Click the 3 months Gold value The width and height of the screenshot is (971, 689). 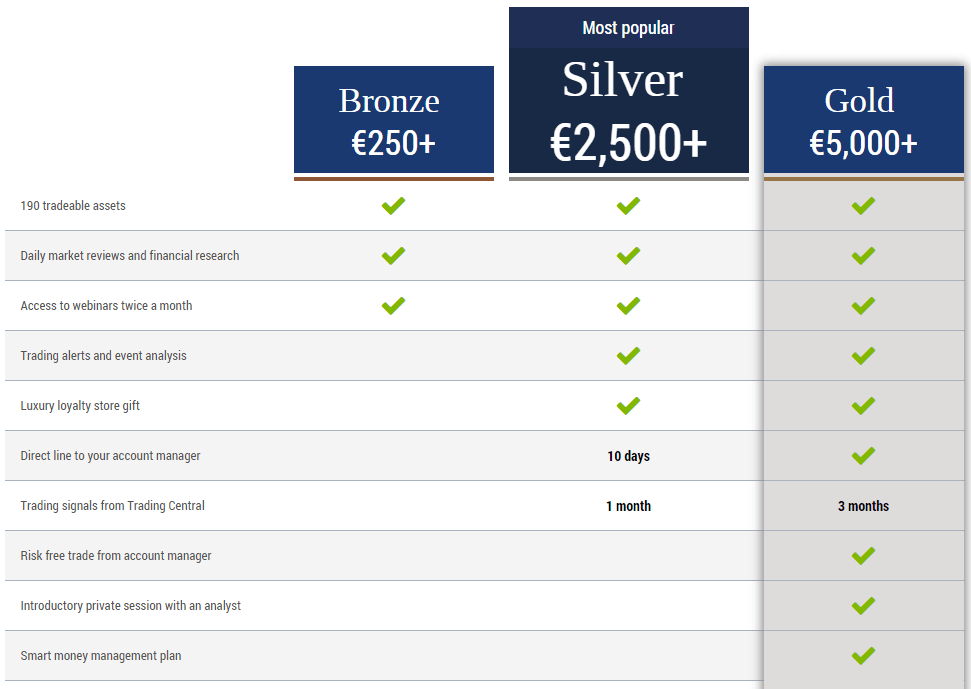click(x=863, y=506)
